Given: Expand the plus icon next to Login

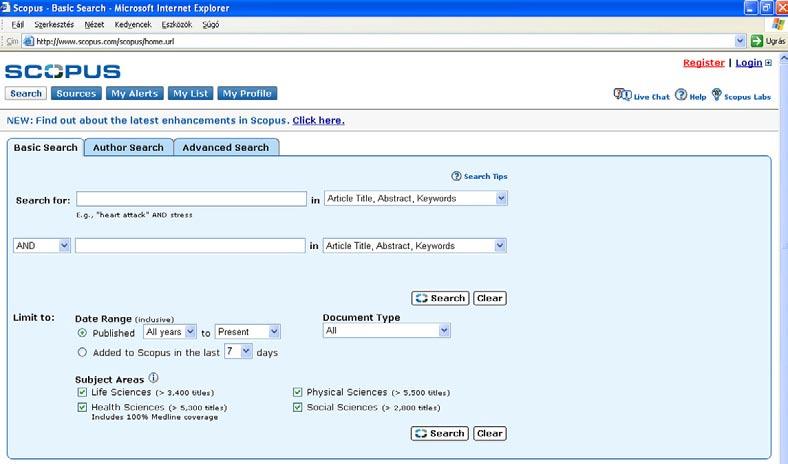Looking at the screenshot, I should tap(768, 63).
